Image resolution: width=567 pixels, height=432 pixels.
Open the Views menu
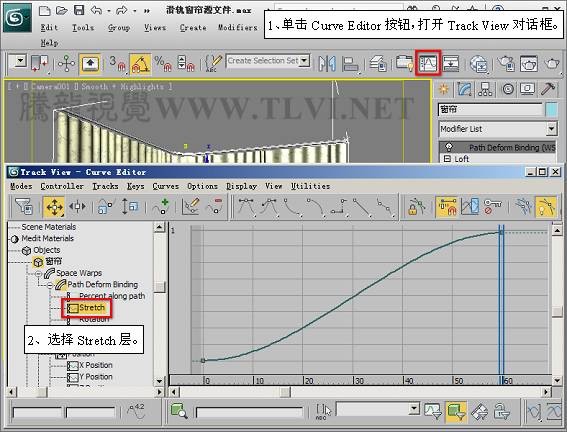(155, 27)
